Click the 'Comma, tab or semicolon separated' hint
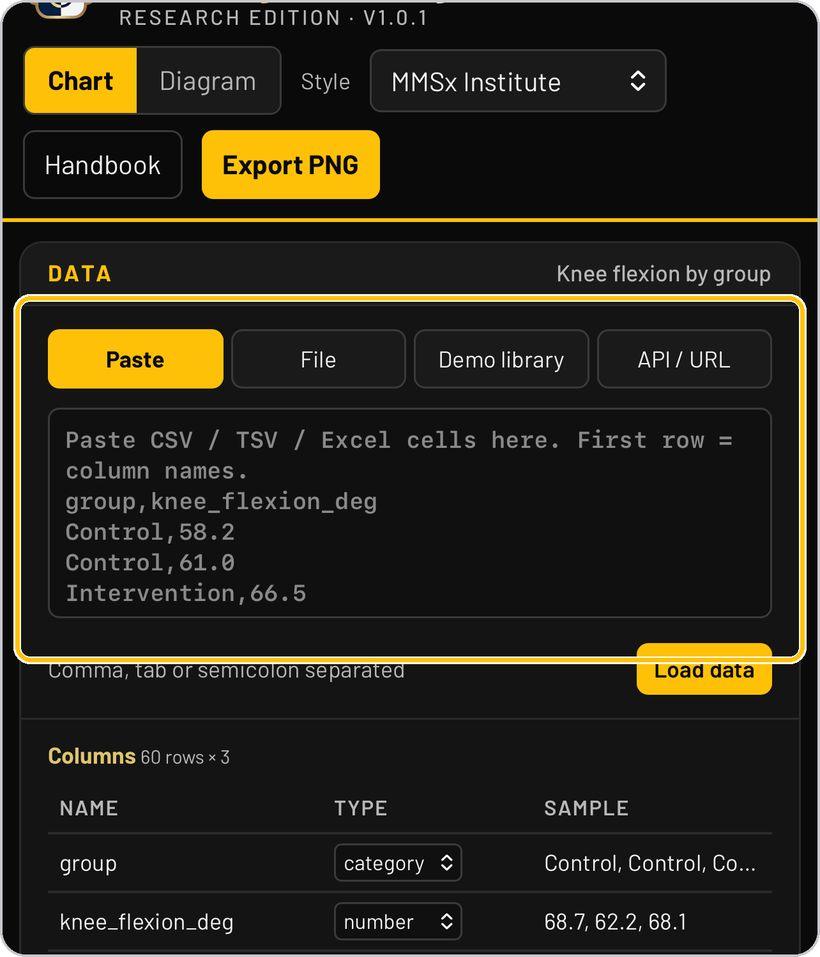Viewport: 820px width, 957px height. [226, 670]
